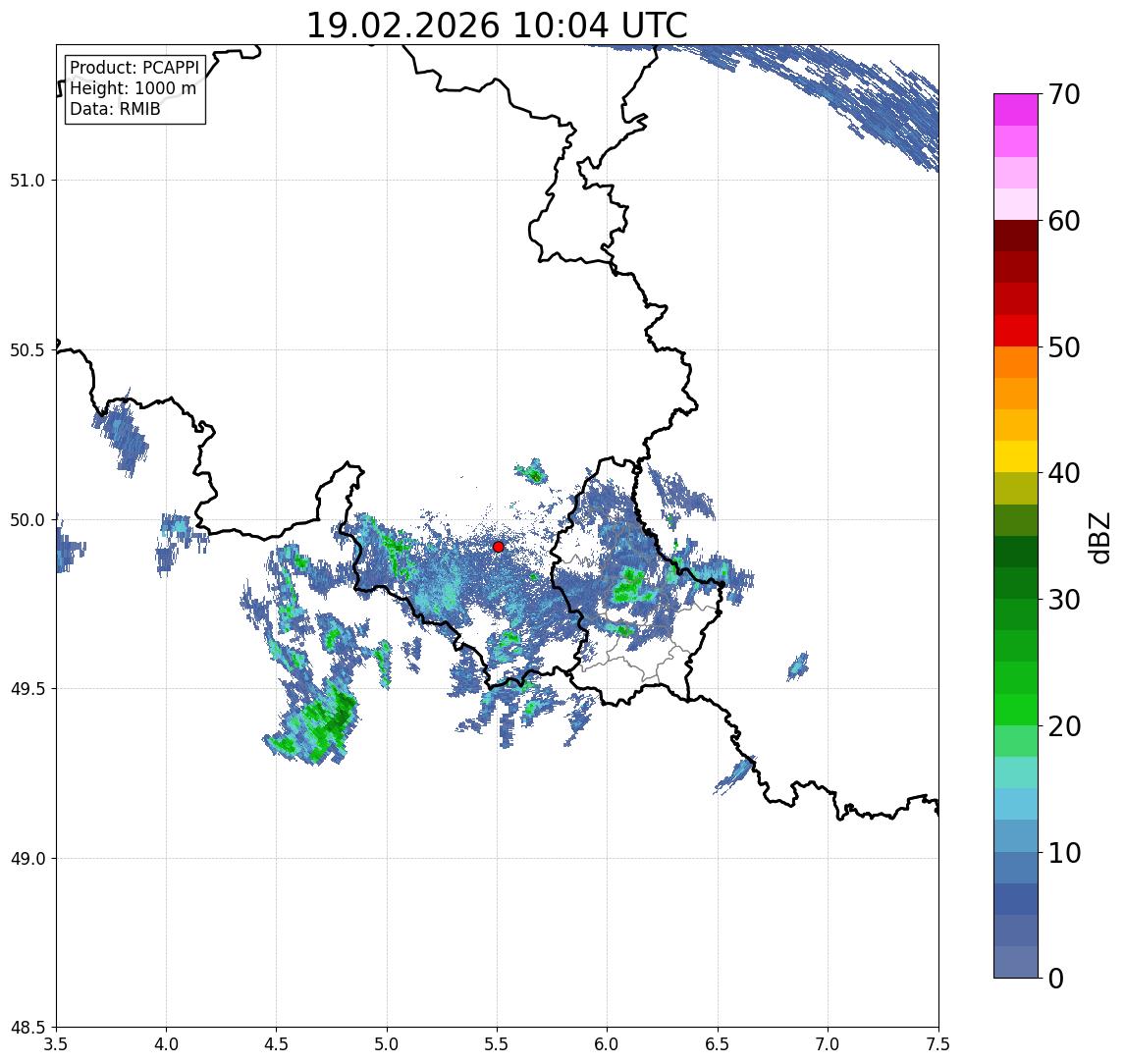
Task: Click the 'Height: 1000 m' legend line
Action: pyautogui.click(x=133, y=88)
